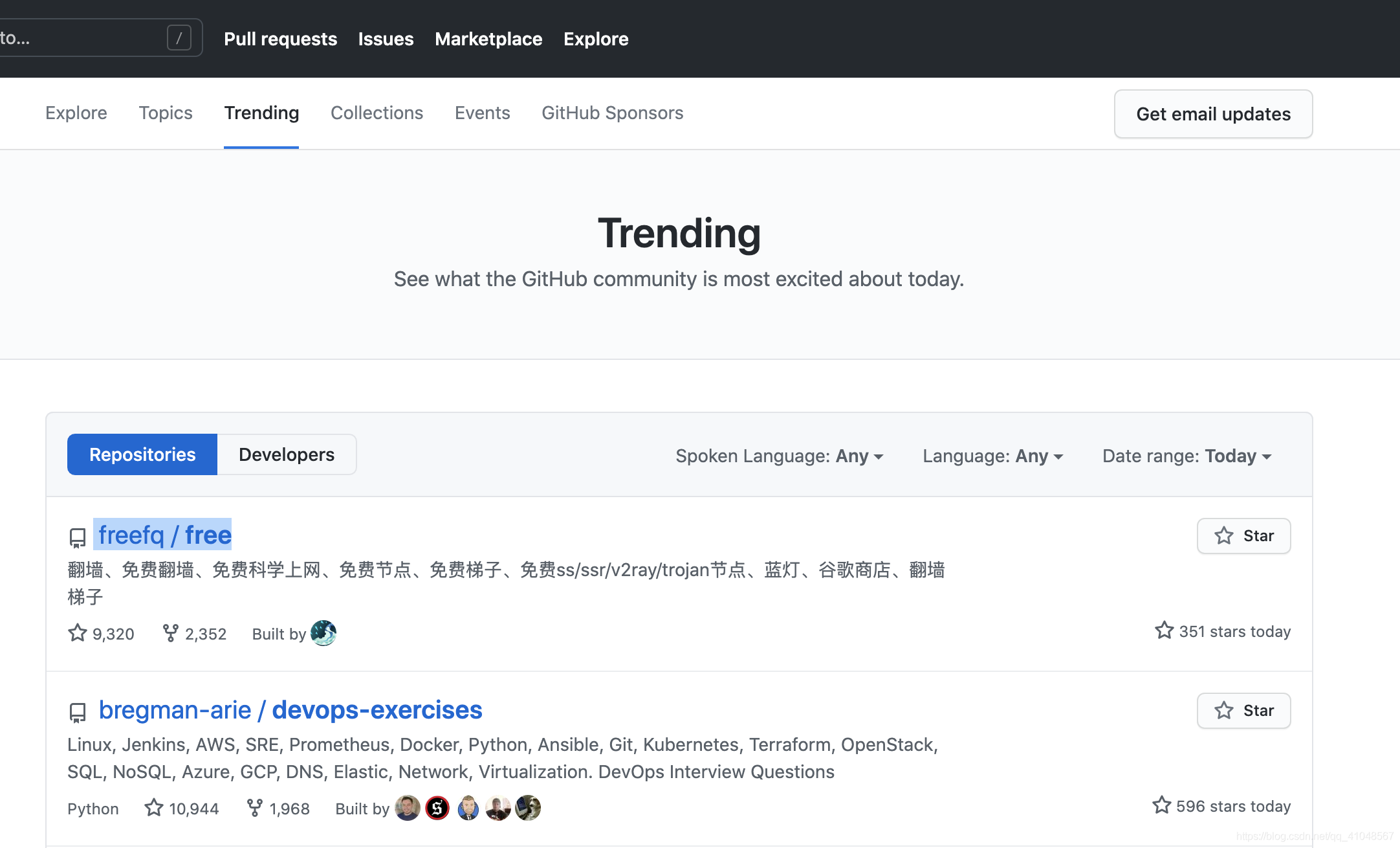Click the Trending page heading
The image size is (1400, 848).
click(x=679, y=233)
